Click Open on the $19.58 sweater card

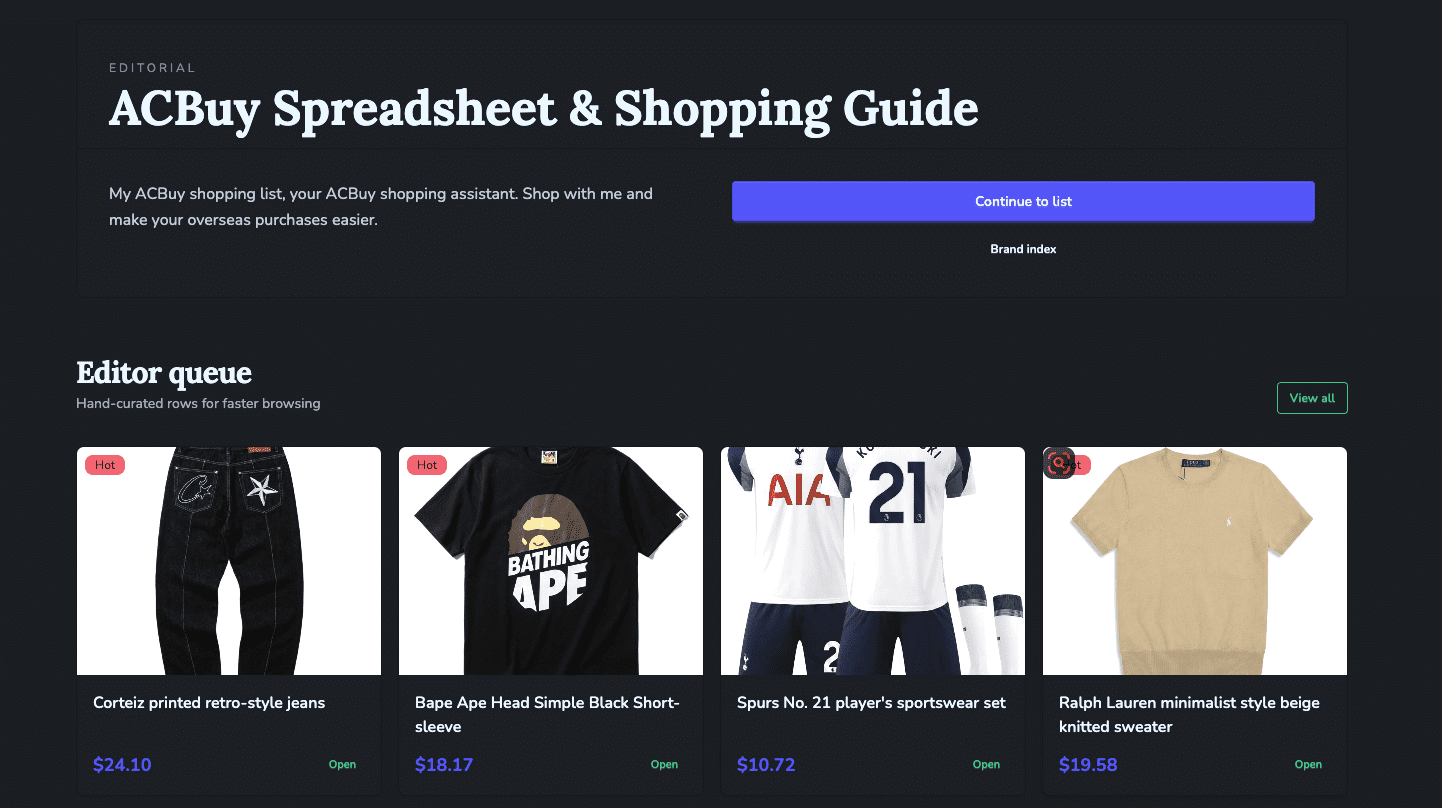(1308, 765)
